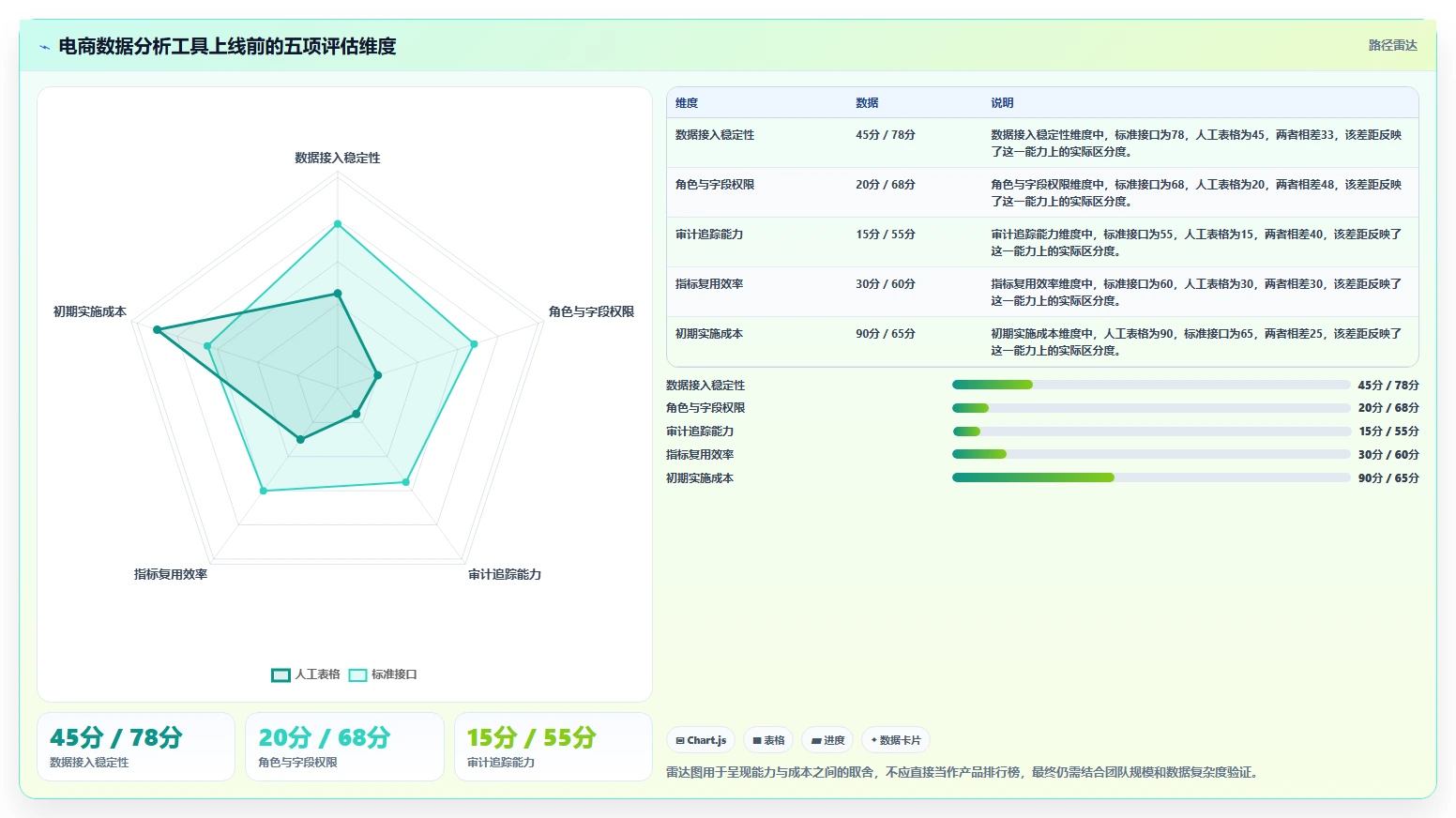Click table value 45分 / 78分

pos(886,135)
